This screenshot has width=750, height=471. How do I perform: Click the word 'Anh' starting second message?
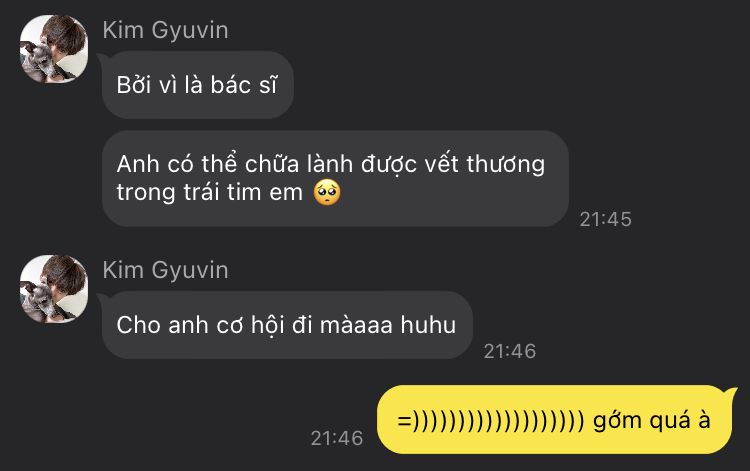coord(138,164)
